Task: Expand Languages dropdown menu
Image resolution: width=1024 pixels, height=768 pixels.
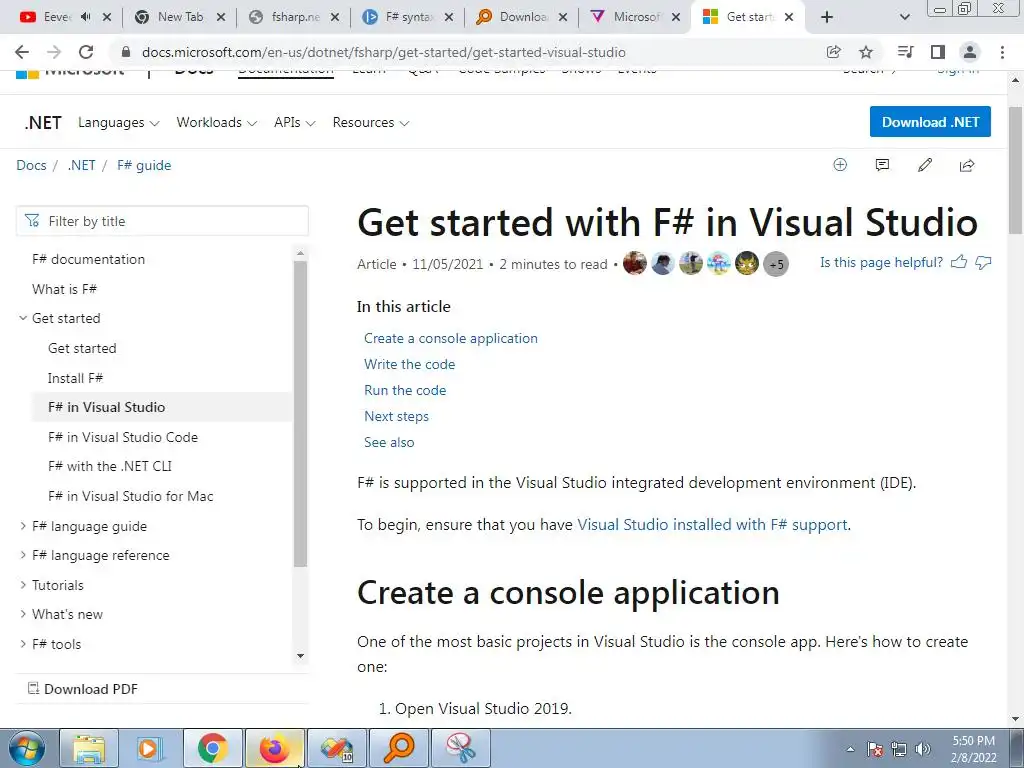Action: [118, 123]
